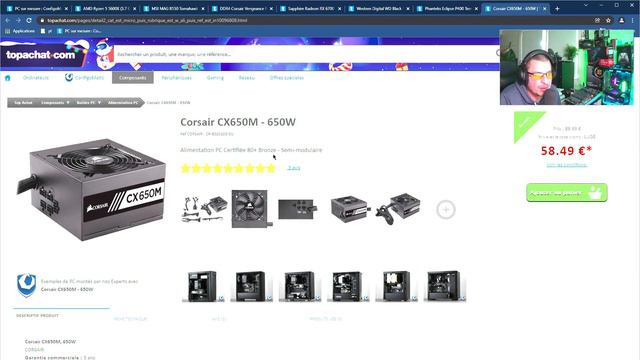
Task: Go back with the browser back arrow
Action: pyautogui.click(x=7, y=20)
